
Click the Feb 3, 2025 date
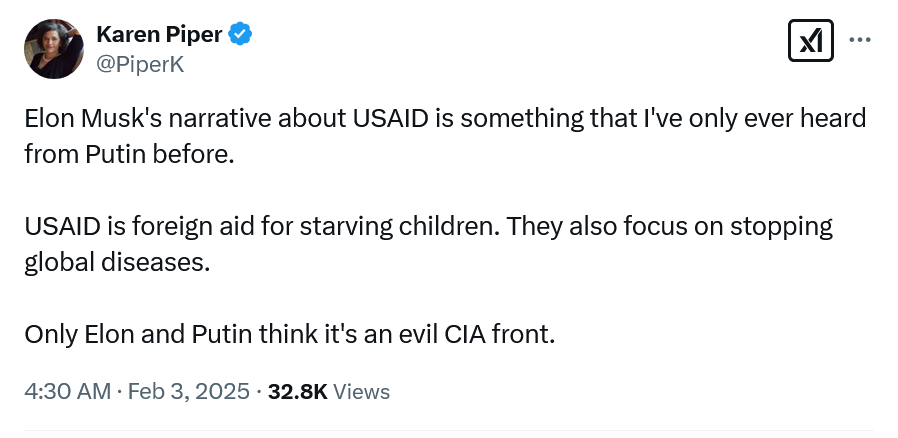pyautogui.click(x=188, y=392)
